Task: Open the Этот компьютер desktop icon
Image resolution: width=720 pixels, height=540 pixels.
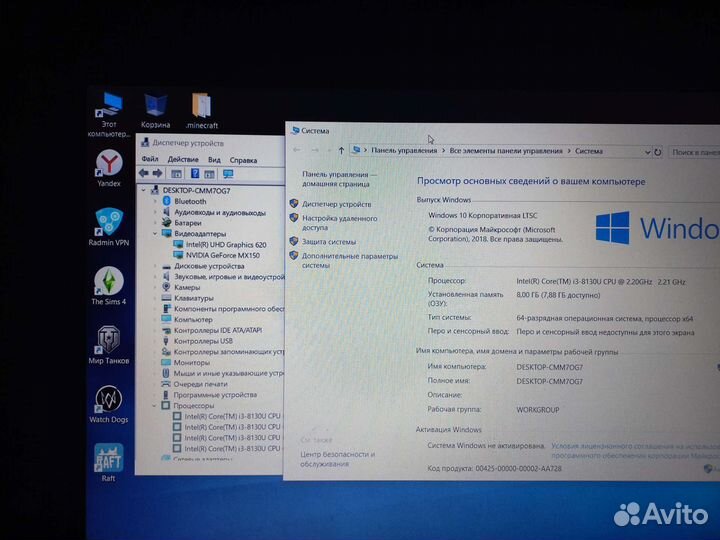Action: click(109, 114)
